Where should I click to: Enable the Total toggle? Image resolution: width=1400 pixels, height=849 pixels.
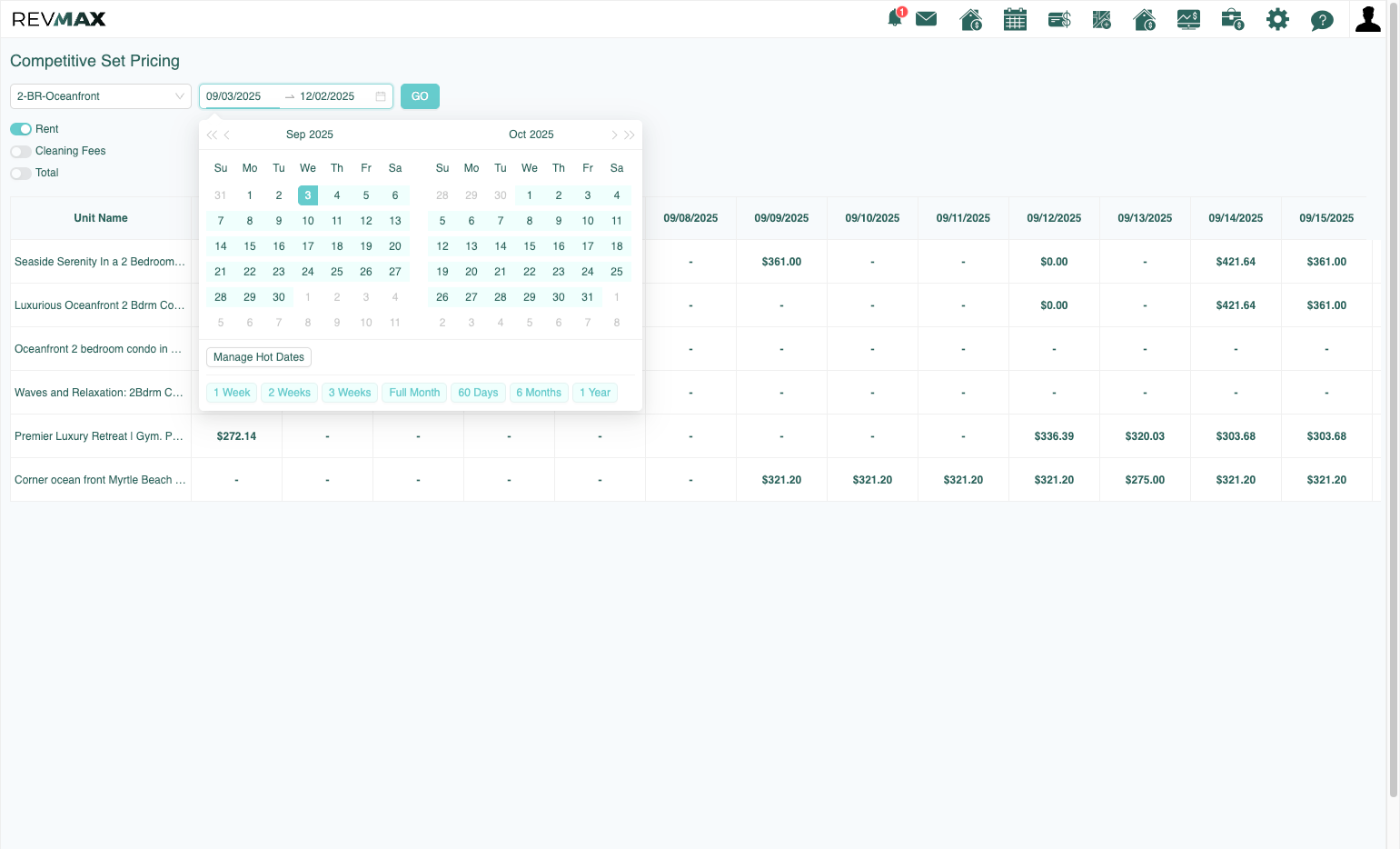21,173
